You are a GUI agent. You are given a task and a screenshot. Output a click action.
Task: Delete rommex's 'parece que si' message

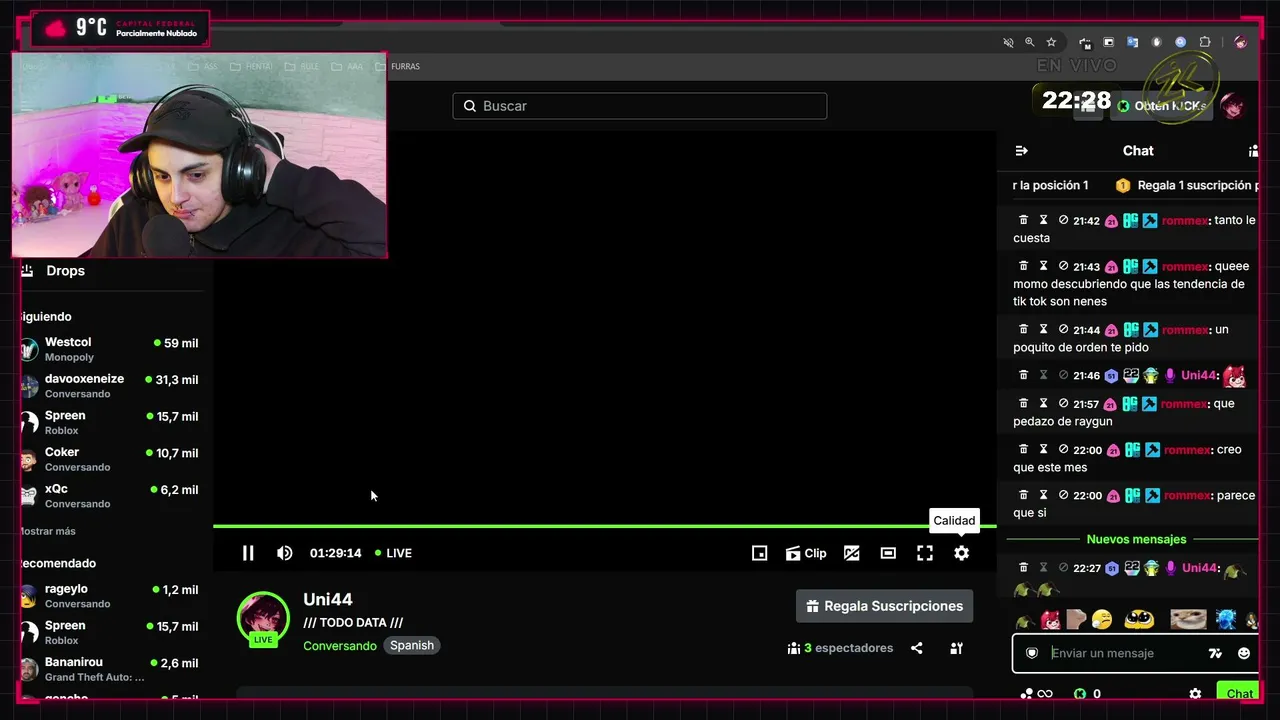point(1023,495)
